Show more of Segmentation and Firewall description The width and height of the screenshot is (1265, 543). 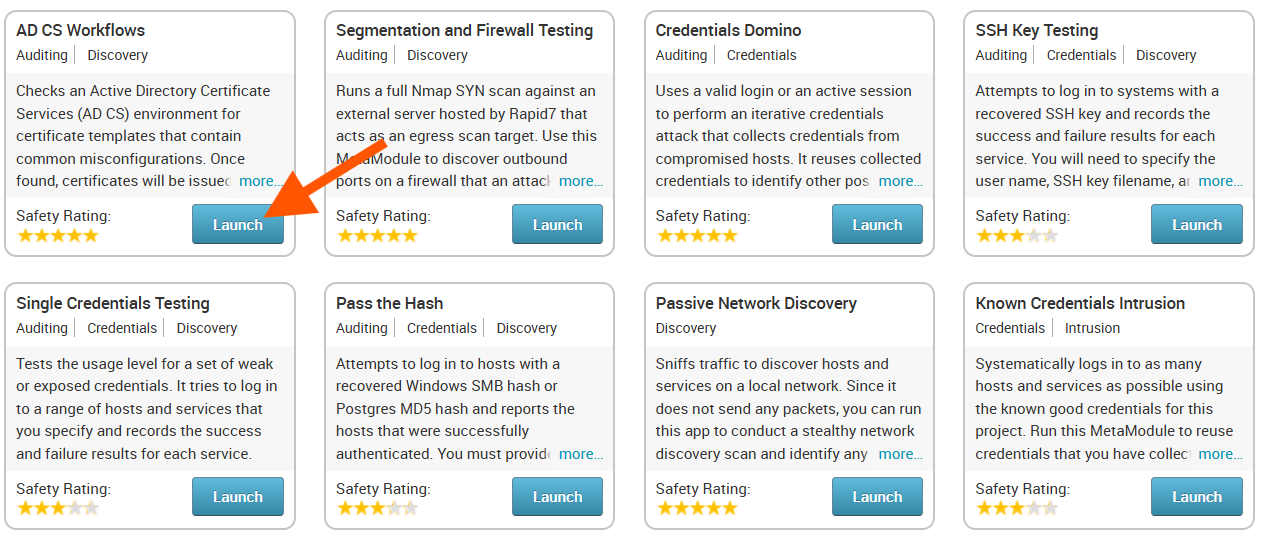pos(580,181)
